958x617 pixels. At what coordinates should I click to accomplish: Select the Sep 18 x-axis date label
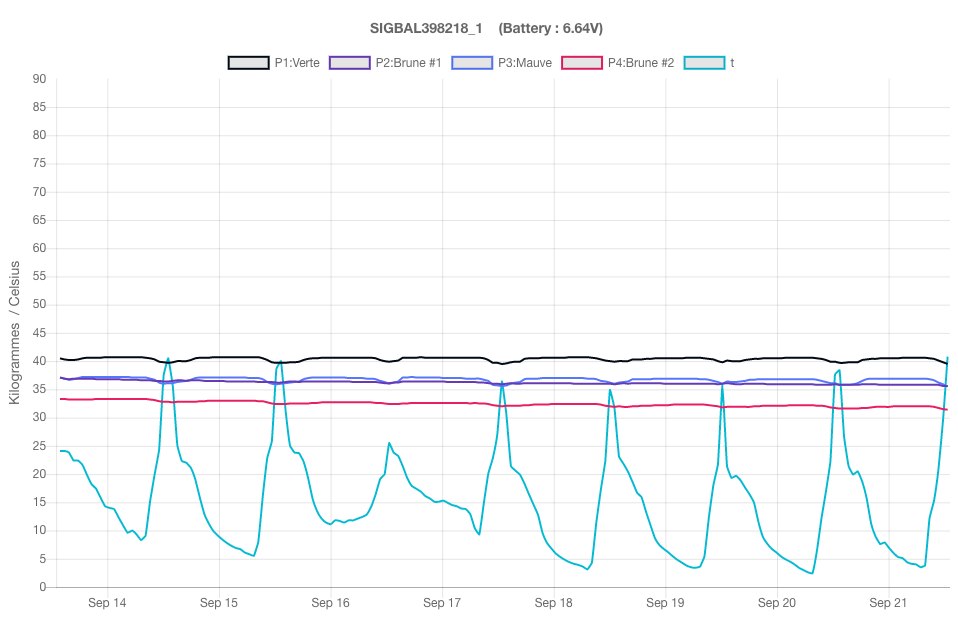[x=553, y=603]
